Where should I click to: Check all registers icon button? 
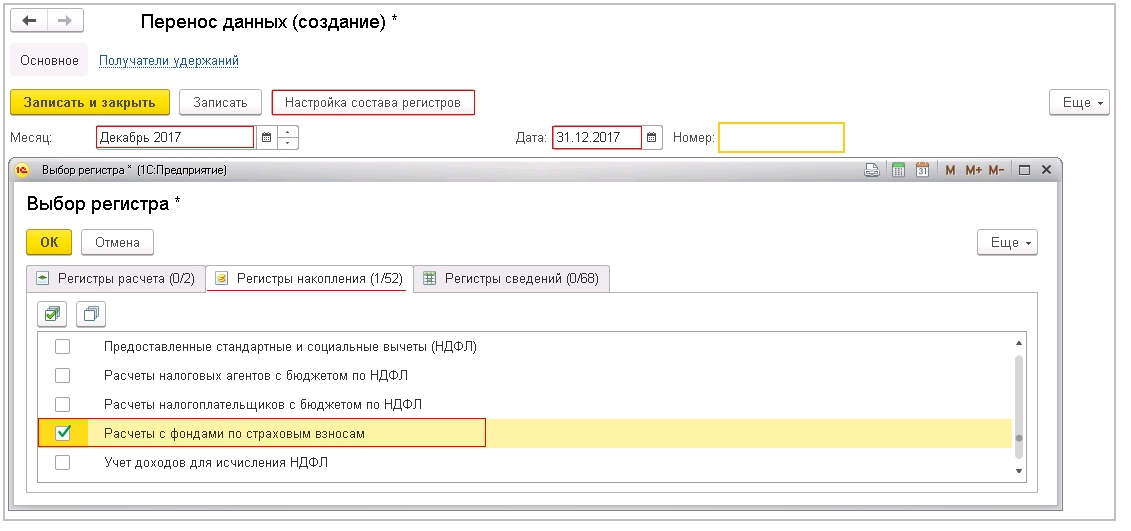(x=52, y=315)
